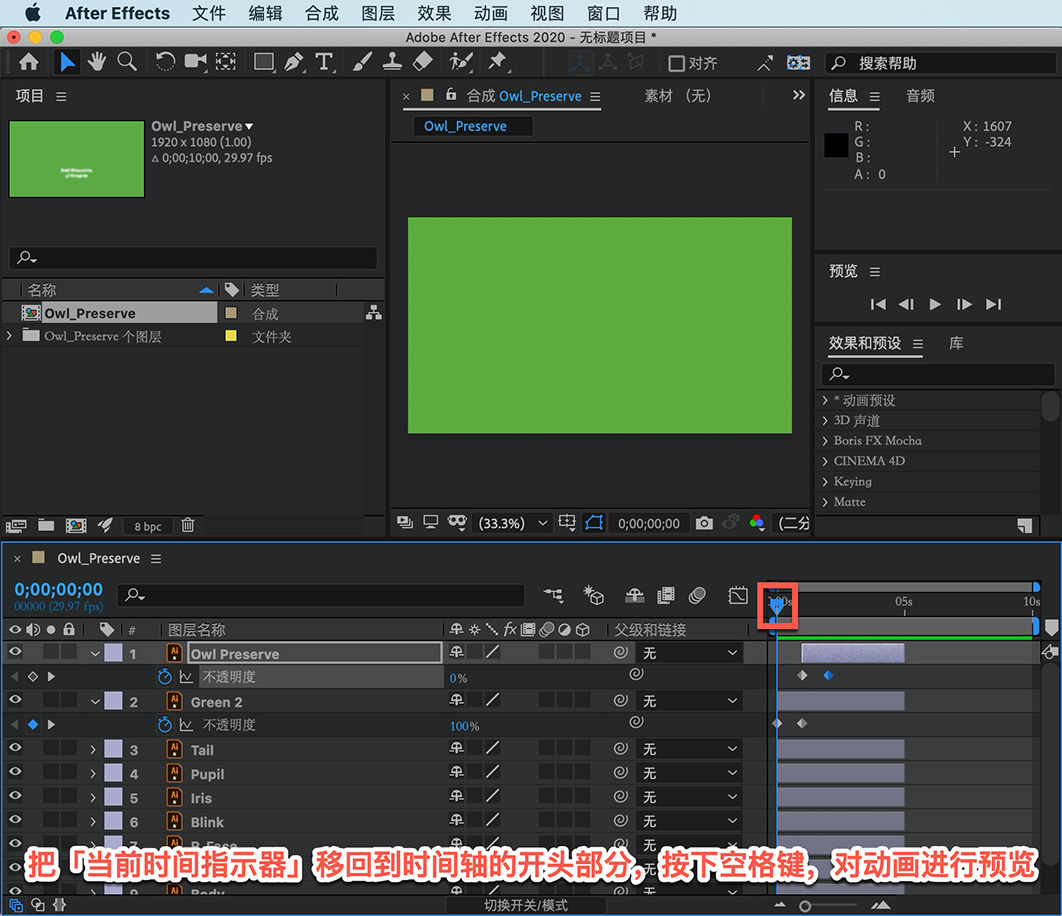
Task: Select the Rotation tool
Action: [165, 62]
